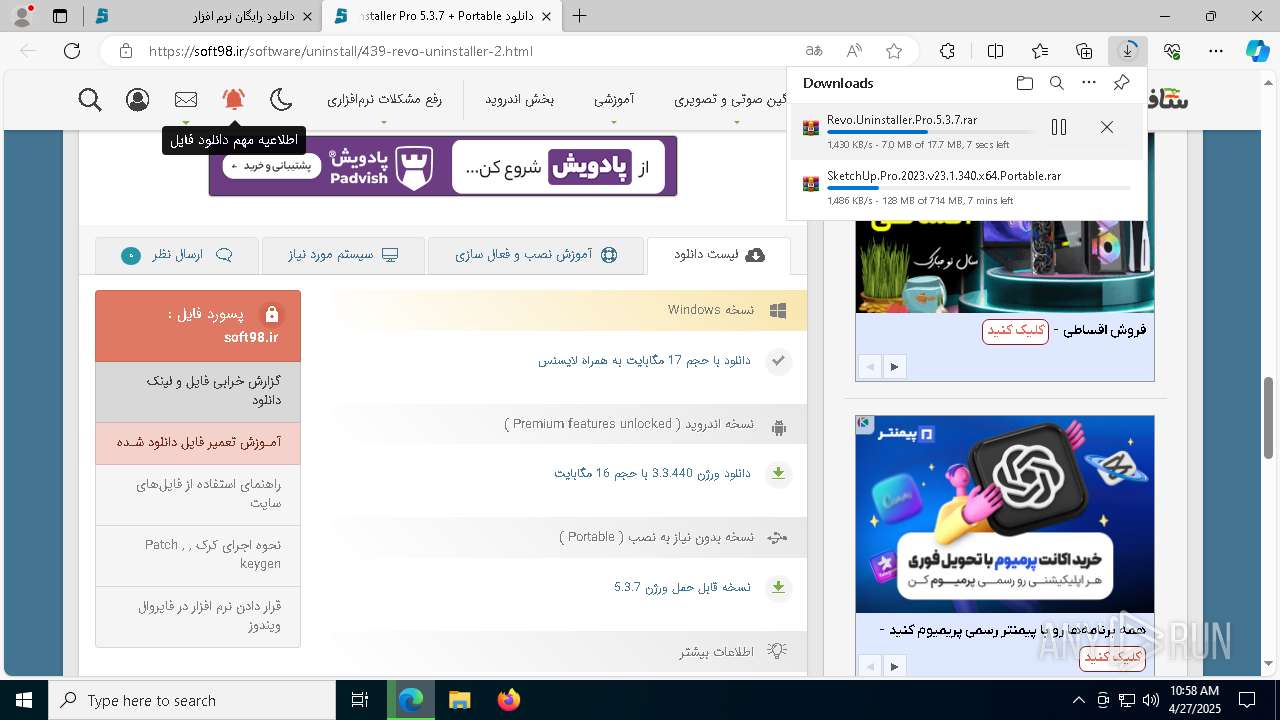
Task: Click Android version 3.3.440 download link
Action: pyautogui.click(x=652, y=473)
